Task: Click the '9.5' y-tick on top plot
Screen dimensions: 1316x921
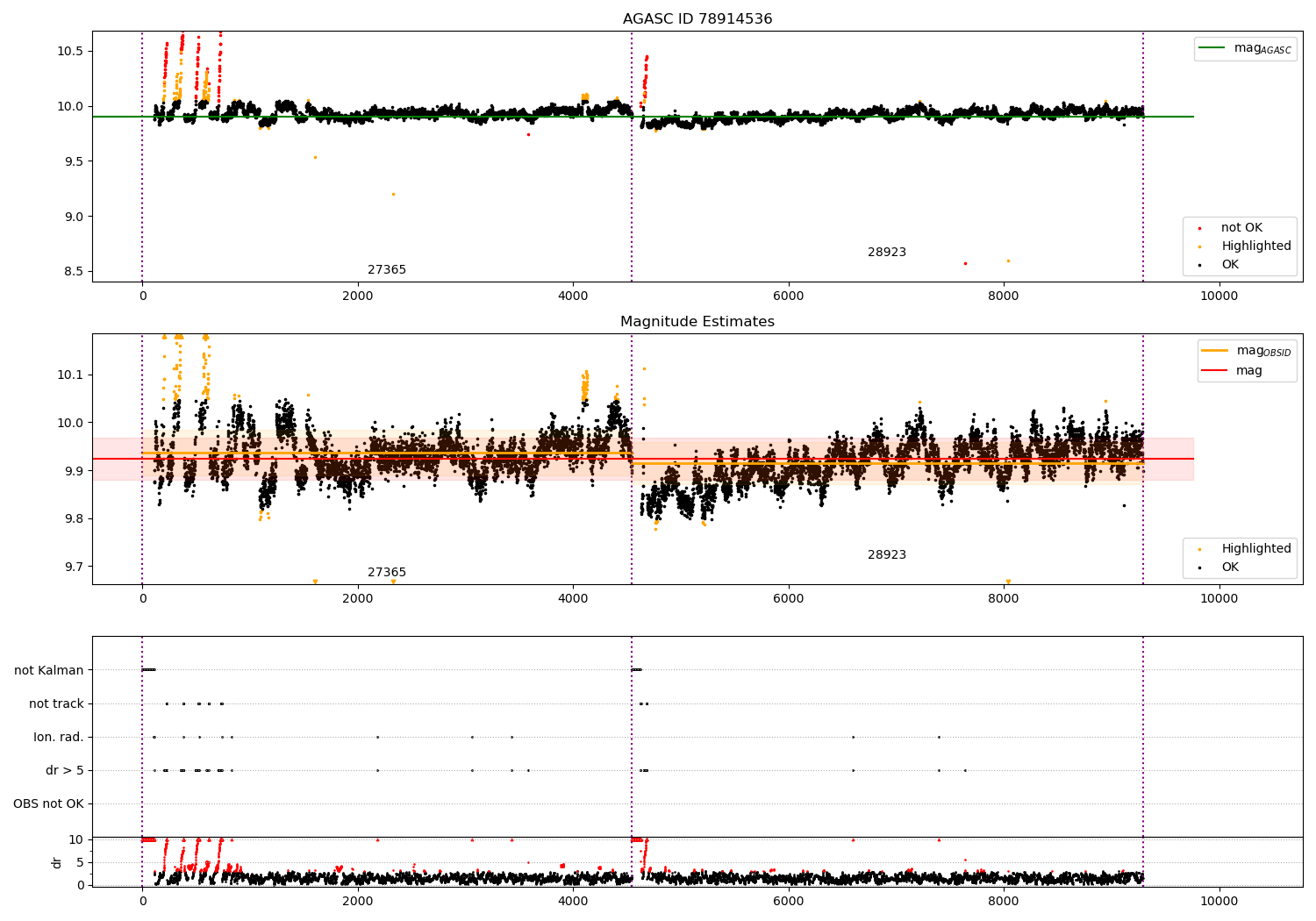Action: pos(72,161)
